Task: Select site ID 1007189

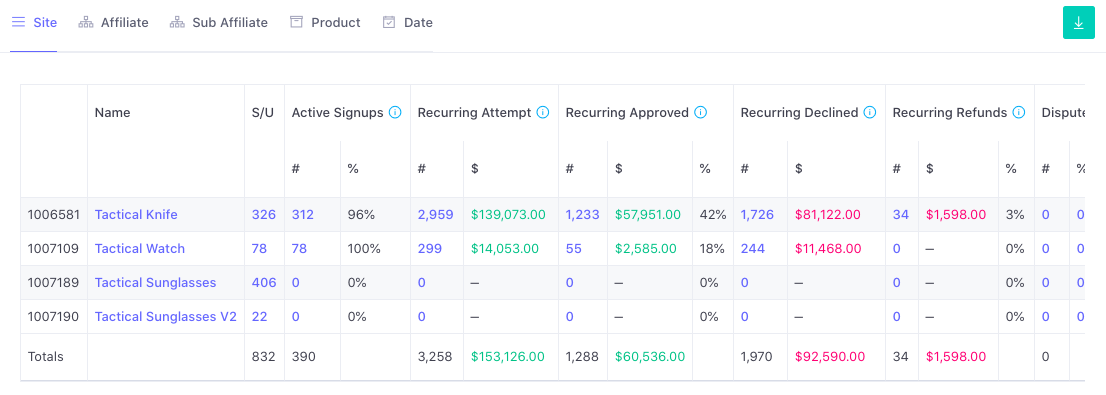Action: tap(53, 283)
